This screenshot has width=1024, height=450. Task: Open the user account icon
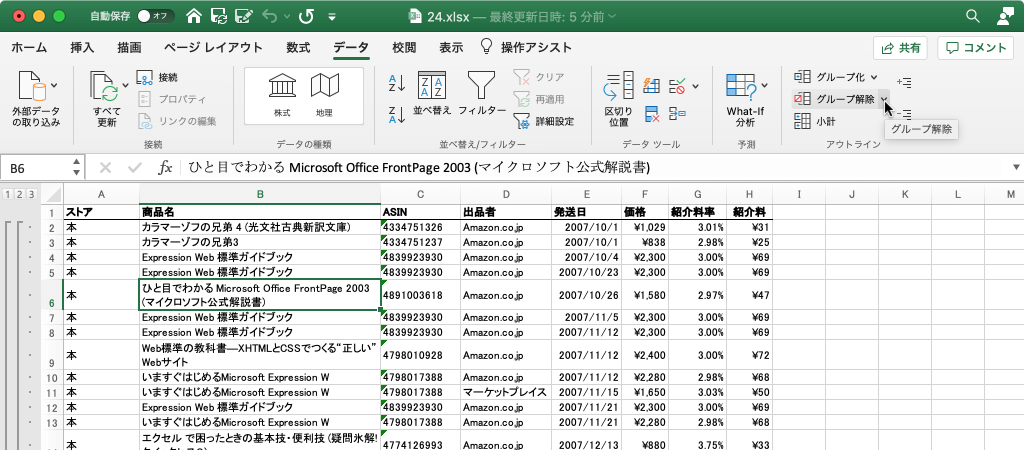[x=1006, y=16]
